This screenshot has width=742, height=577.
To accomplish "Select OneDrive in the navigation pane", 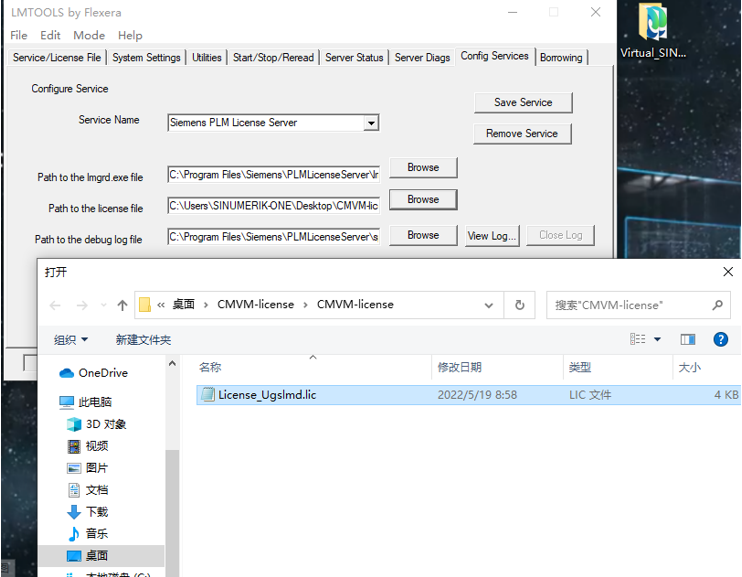I will [x=94, y=373].
